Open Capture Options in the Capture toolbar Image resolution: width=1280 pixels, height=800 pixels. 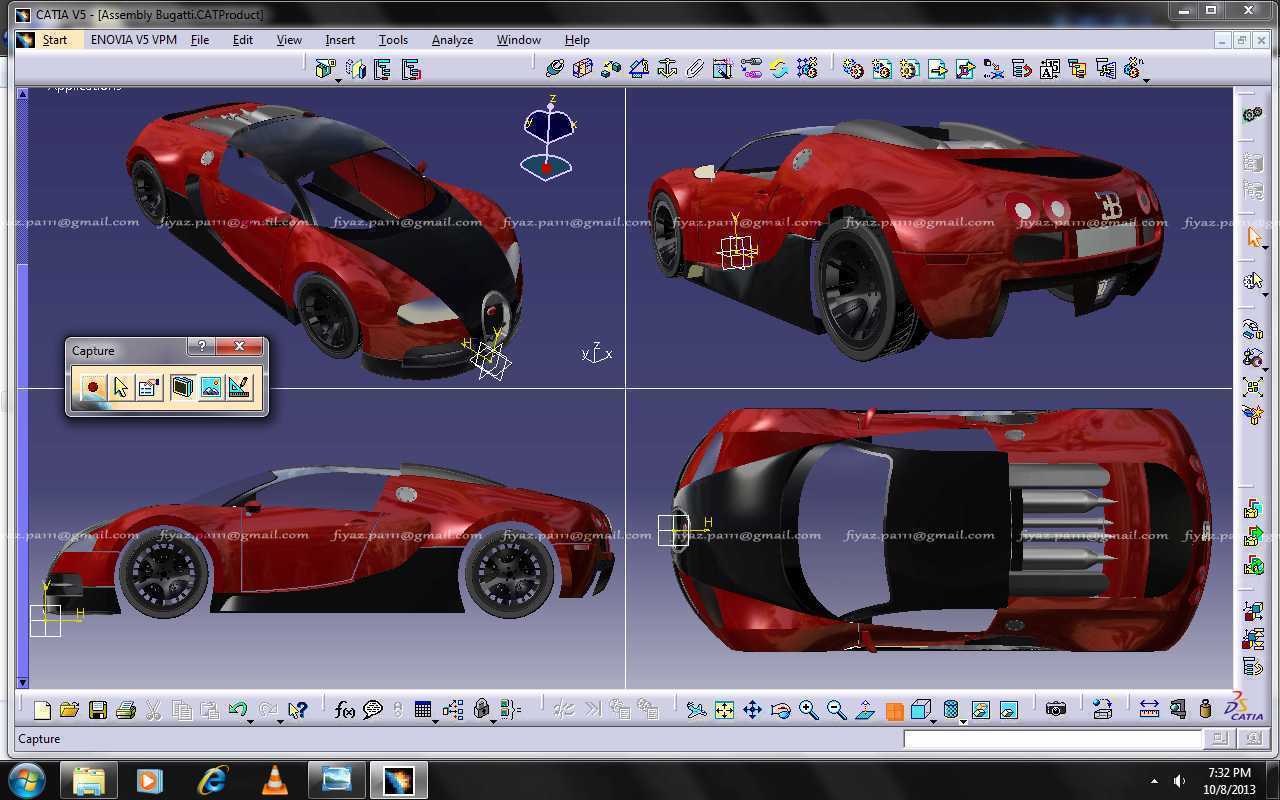pos(150,387)
